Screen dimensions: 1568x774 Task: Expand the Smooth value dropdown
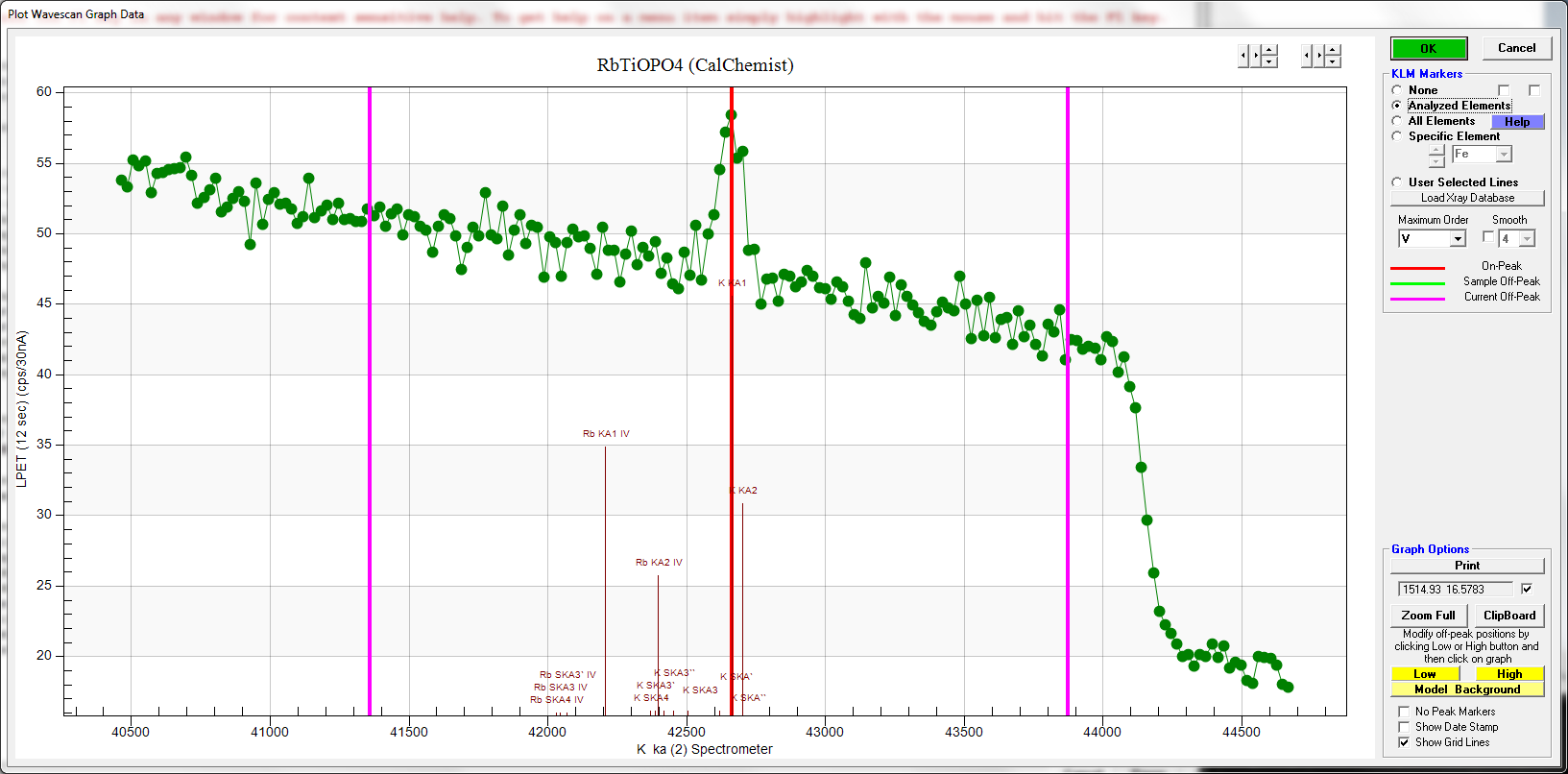coord(1527,239)
